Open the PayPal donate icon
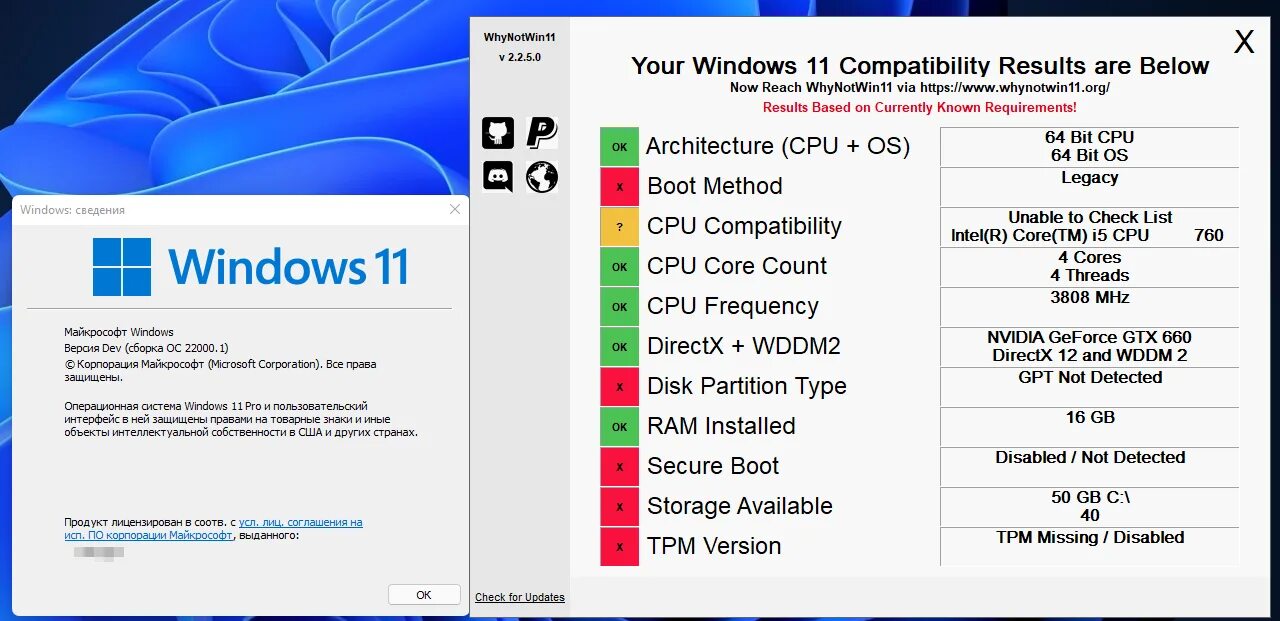This screenshot has height=621, width=1280. coord(542,133)
